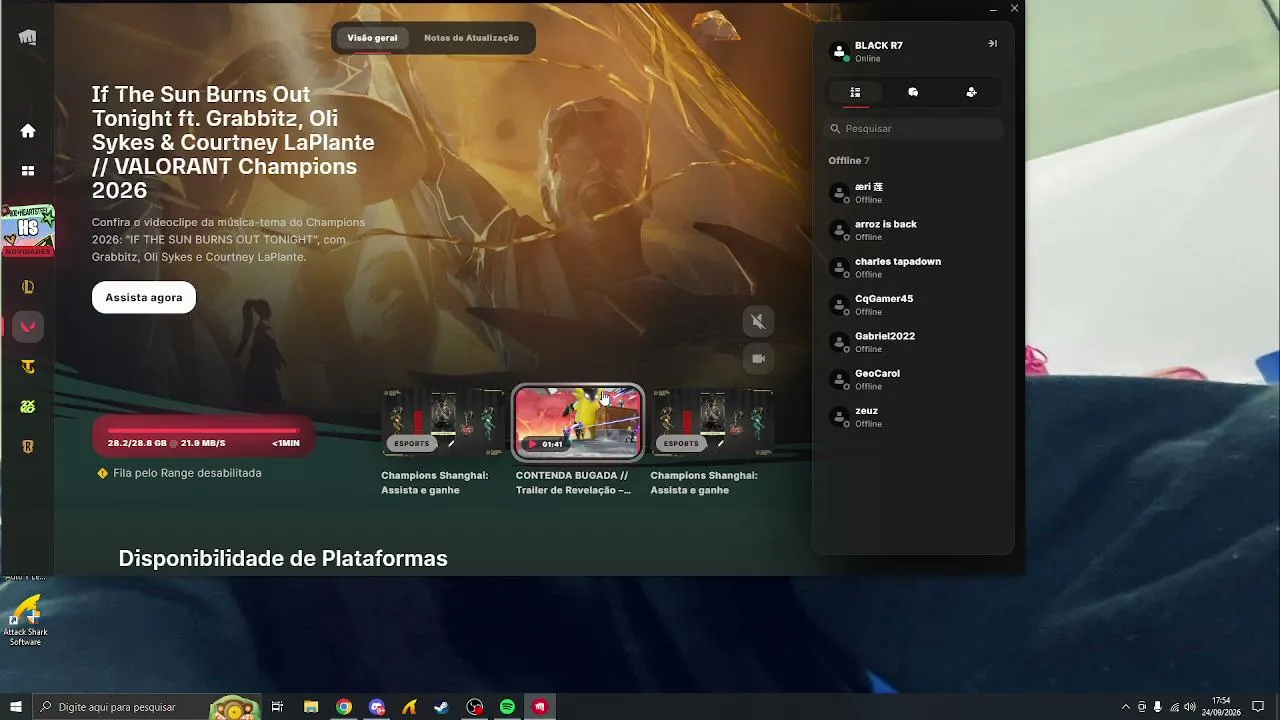Open File Explorer from taskbar
Image resolution: width=1280 pixels, height=720 pixels.
click(311, 707)
